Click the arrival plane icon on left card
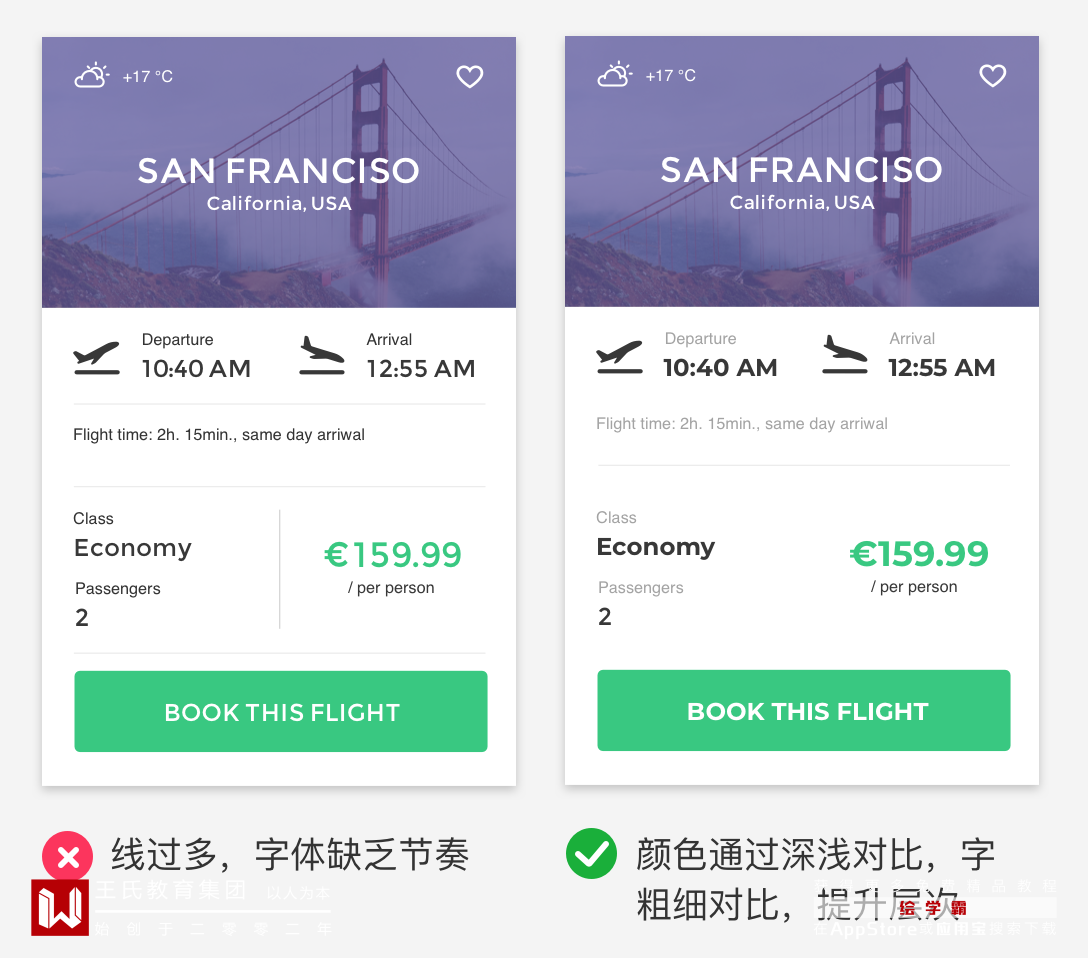1088x958 pixels. [x=322, y=356]
